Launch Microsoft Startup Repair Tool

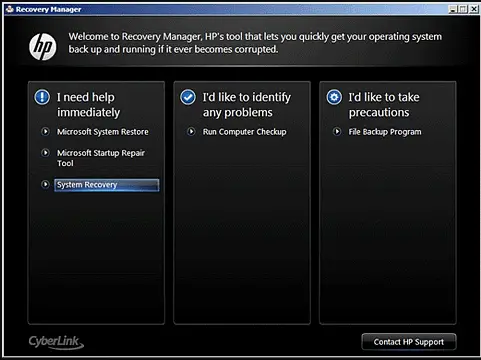[101, 158]
